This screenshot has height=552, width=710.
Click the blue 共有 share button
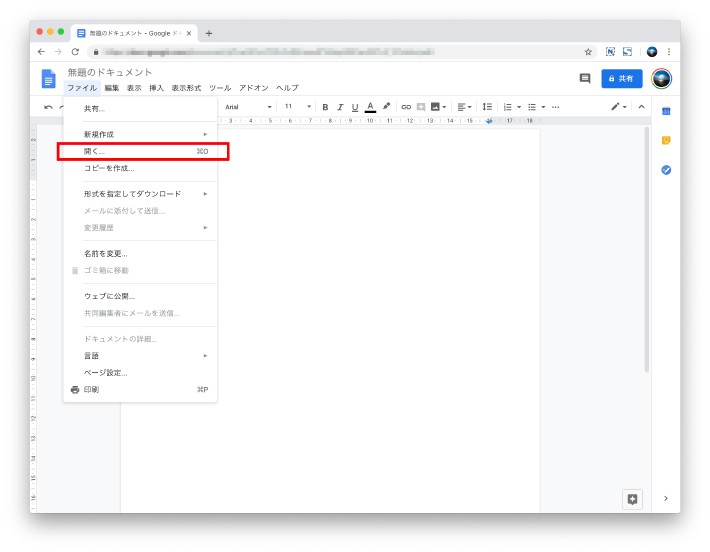(622, 79)
